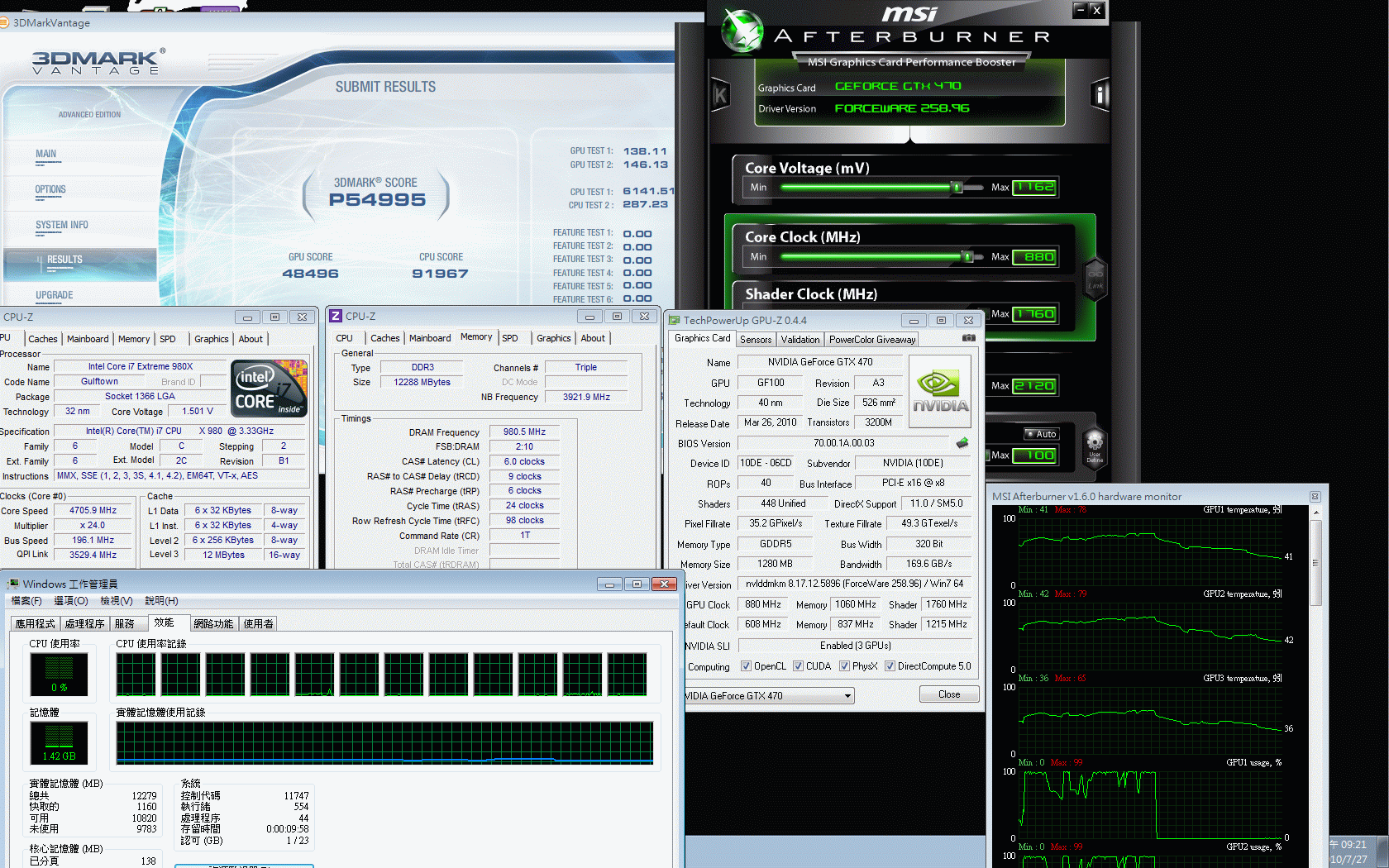Click SUBMIT RESULTS heading in 3DMark Vantage
1389x868 pixels.
[385, 87]
